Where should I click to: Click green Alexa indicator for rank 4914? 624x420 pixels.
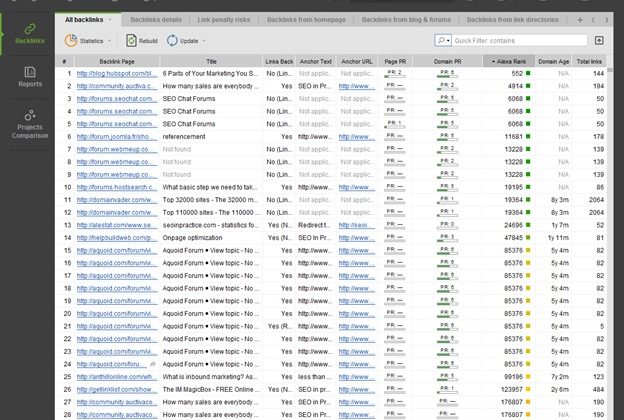tap(528, 86)
